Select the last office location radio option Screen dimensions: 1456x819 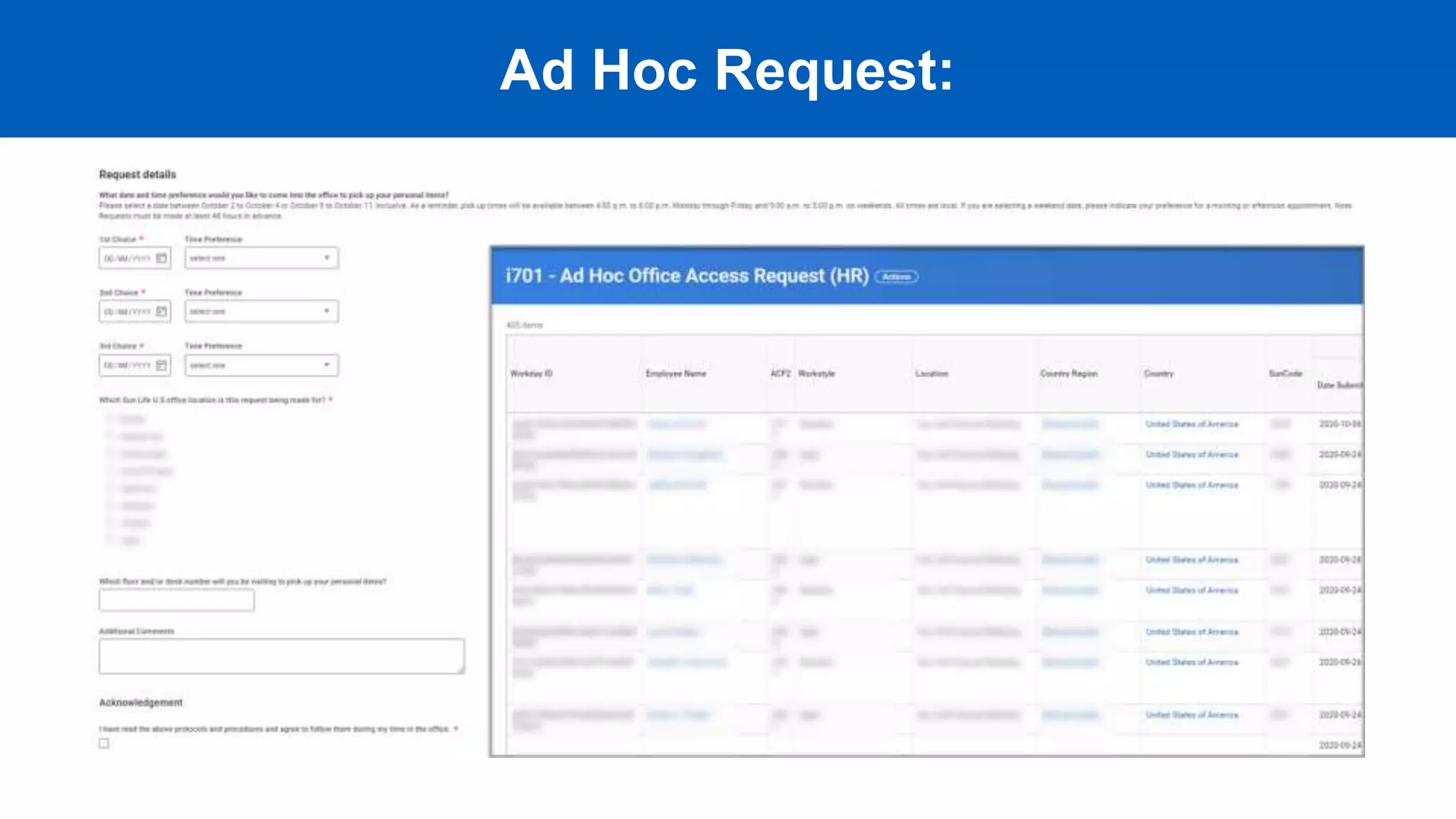pos(111,540)
